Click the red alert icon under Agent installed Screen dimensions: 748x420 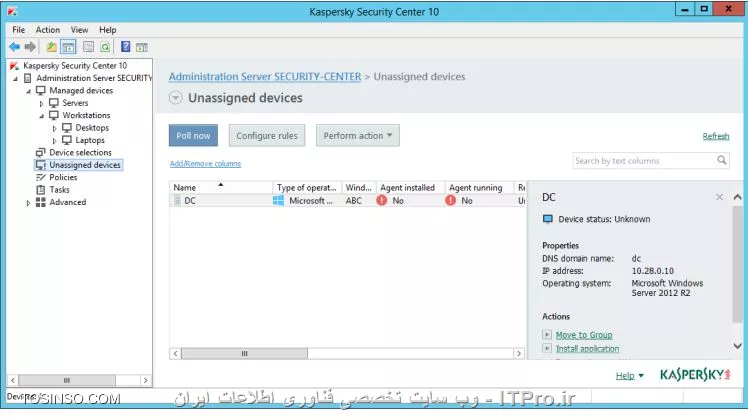click(x=382, y=200)
